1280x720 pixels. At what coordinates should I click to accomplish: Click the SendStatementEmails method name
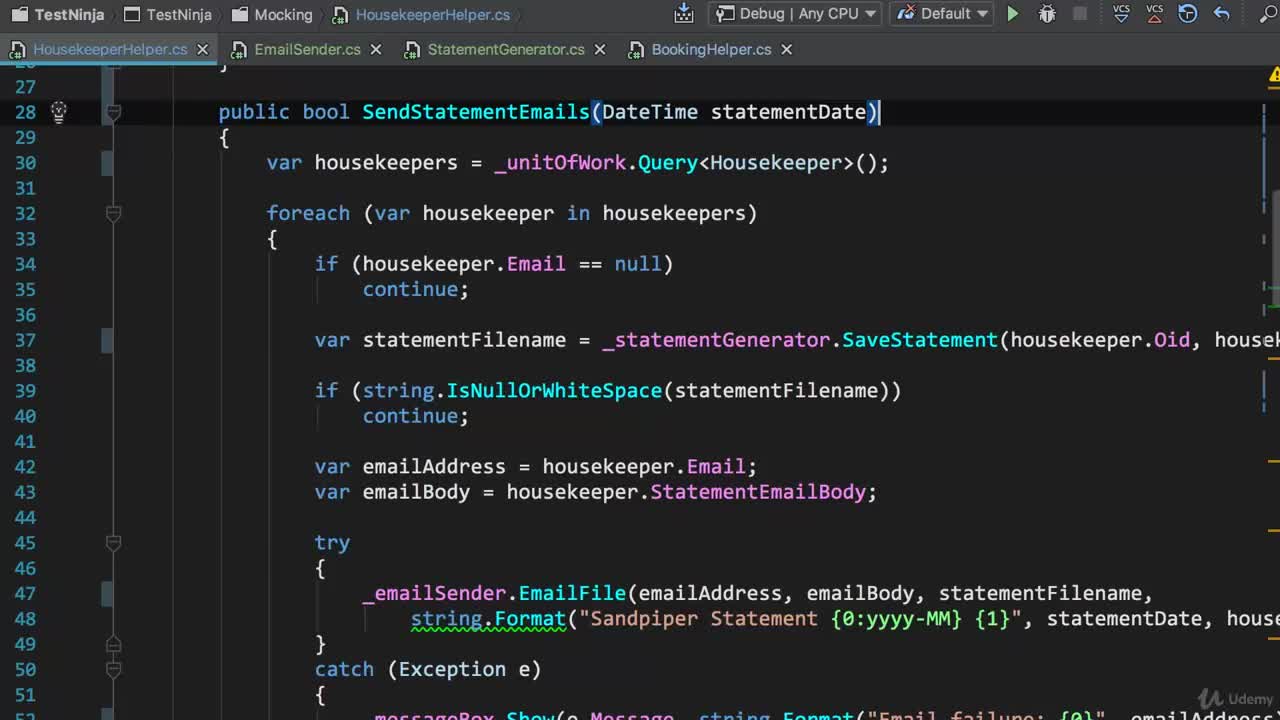[x=476, y=112]
